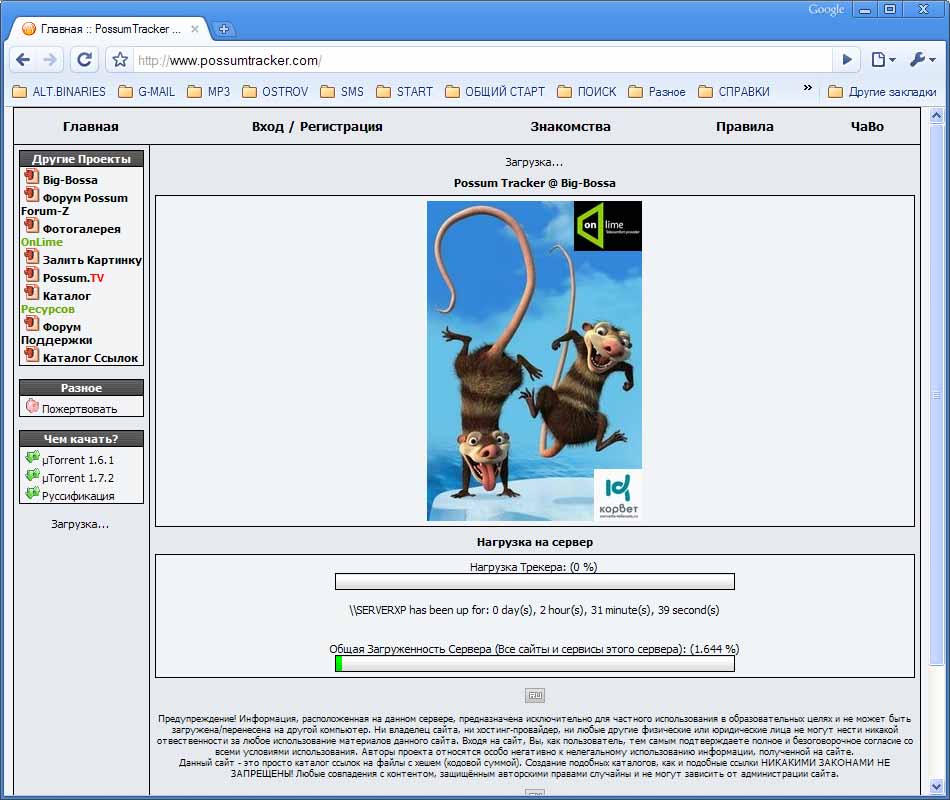Click the OnLime logo on the possum banner

tap(608, 226)
